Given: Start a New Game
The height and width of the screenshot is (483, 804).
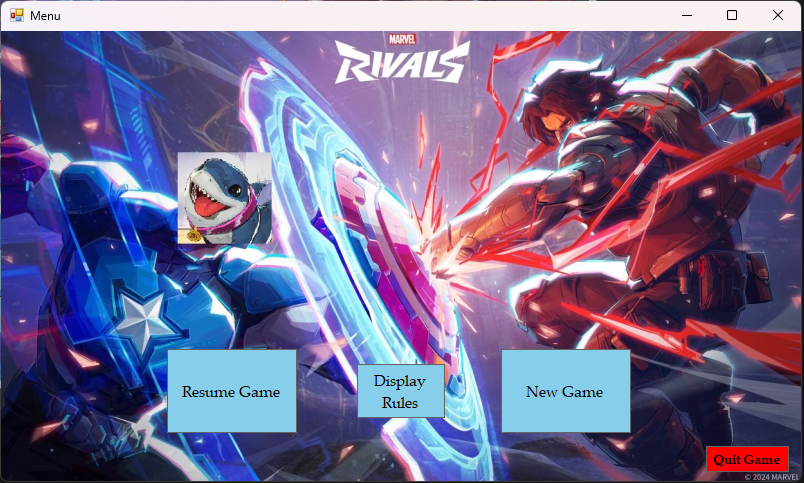Looking at the screenshot, I should tap(566, 391).
